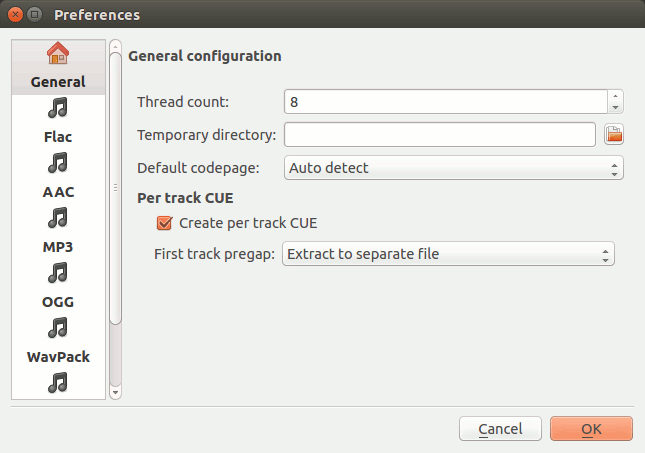Open the WavPack settings page
645x453 pixels.
[58, 356]
